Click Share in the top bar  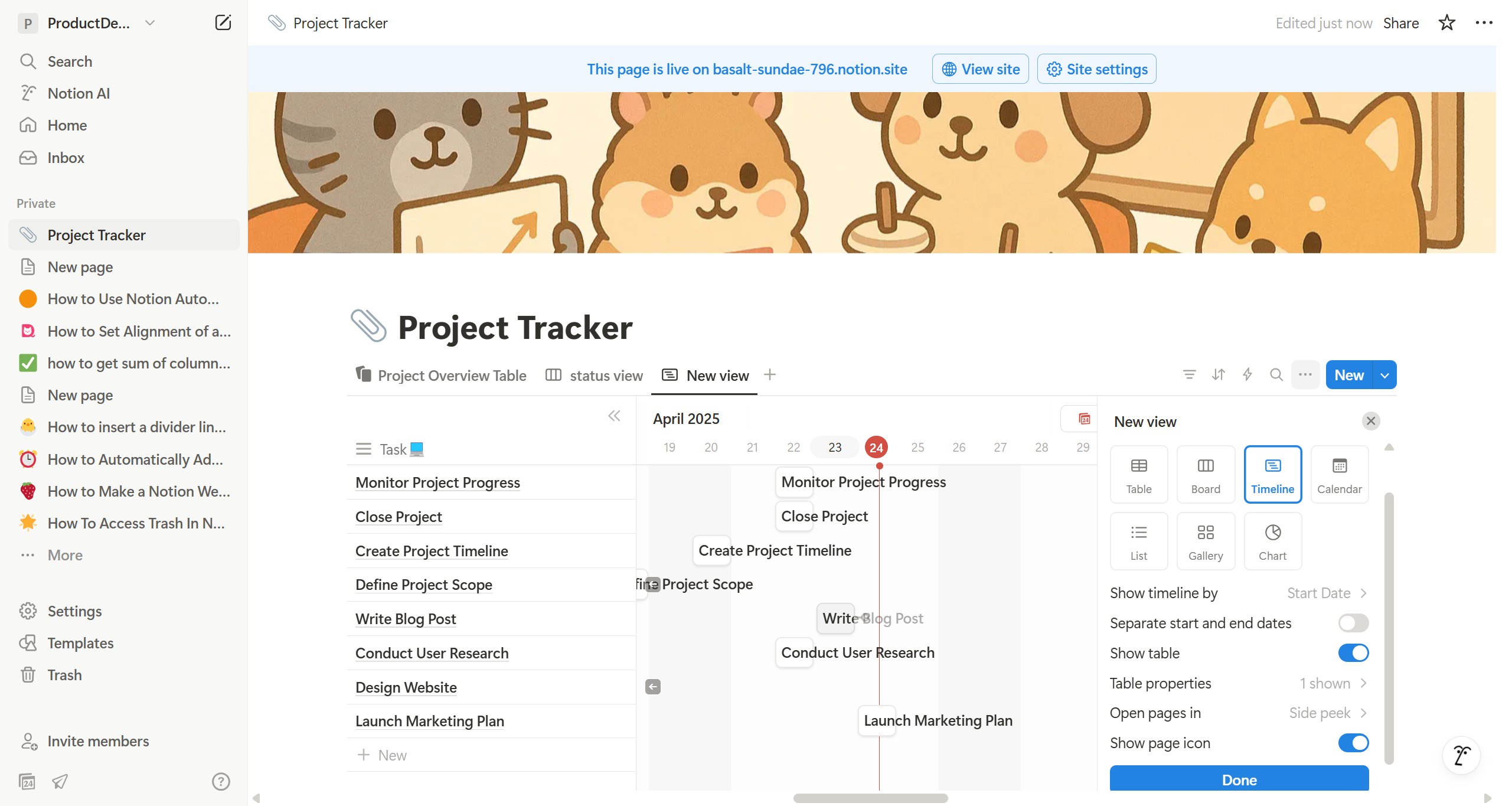1400,23
